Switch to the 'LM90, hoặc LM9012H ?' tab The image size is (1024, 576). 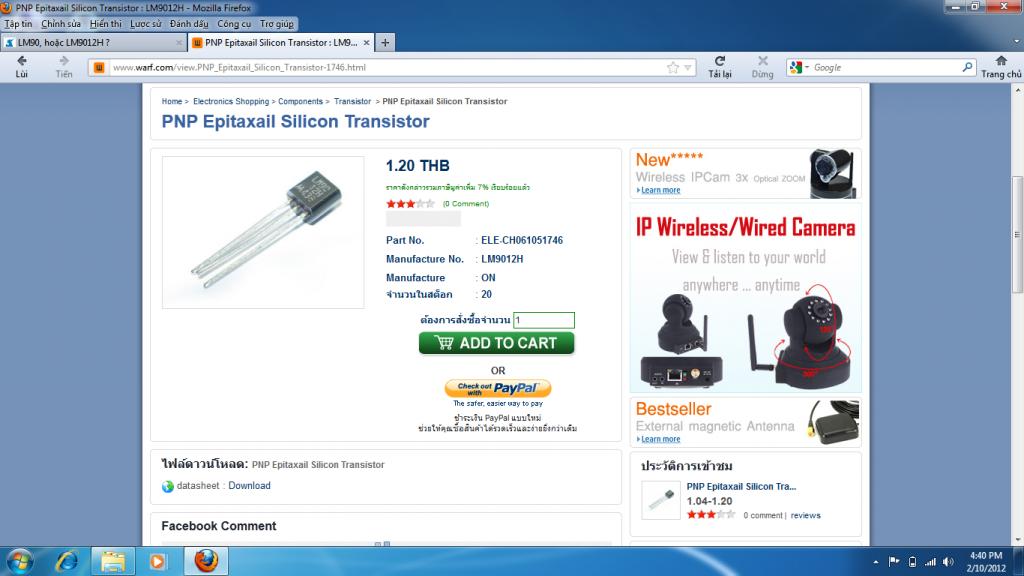(x=93, y=42)
